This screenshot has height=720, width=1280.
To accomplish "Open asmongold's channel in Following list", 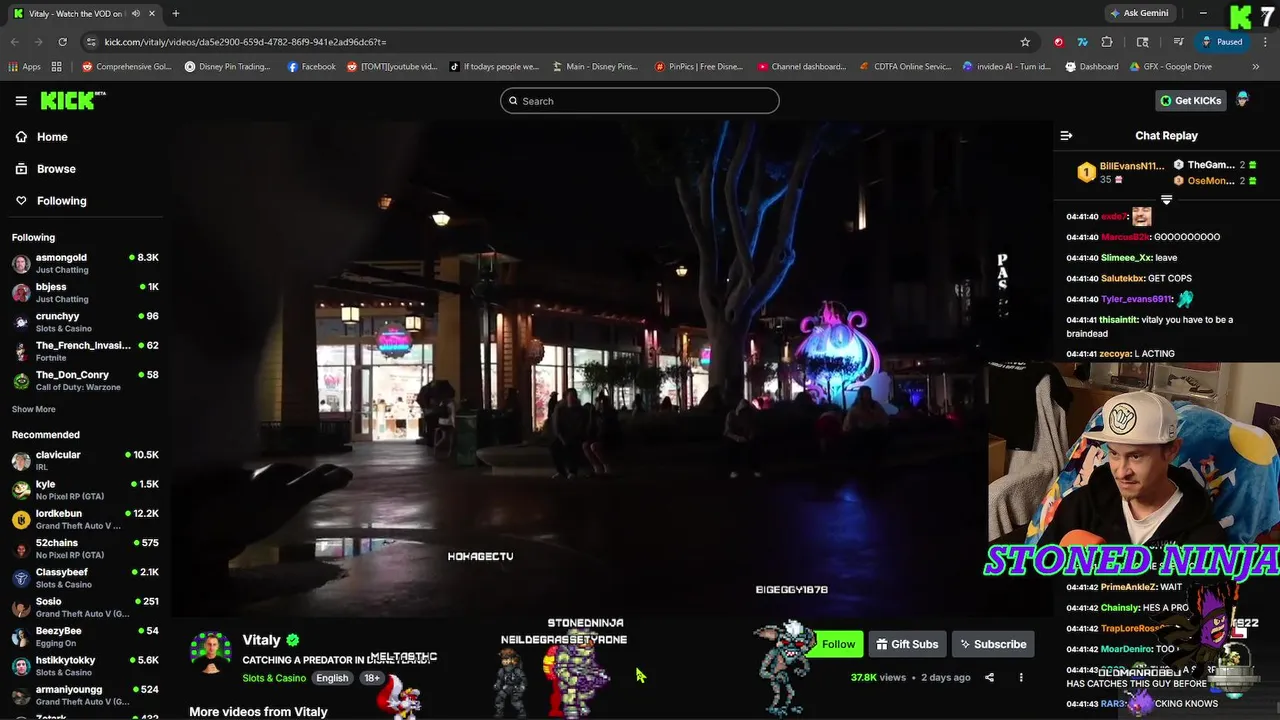I will click(85, 263).
